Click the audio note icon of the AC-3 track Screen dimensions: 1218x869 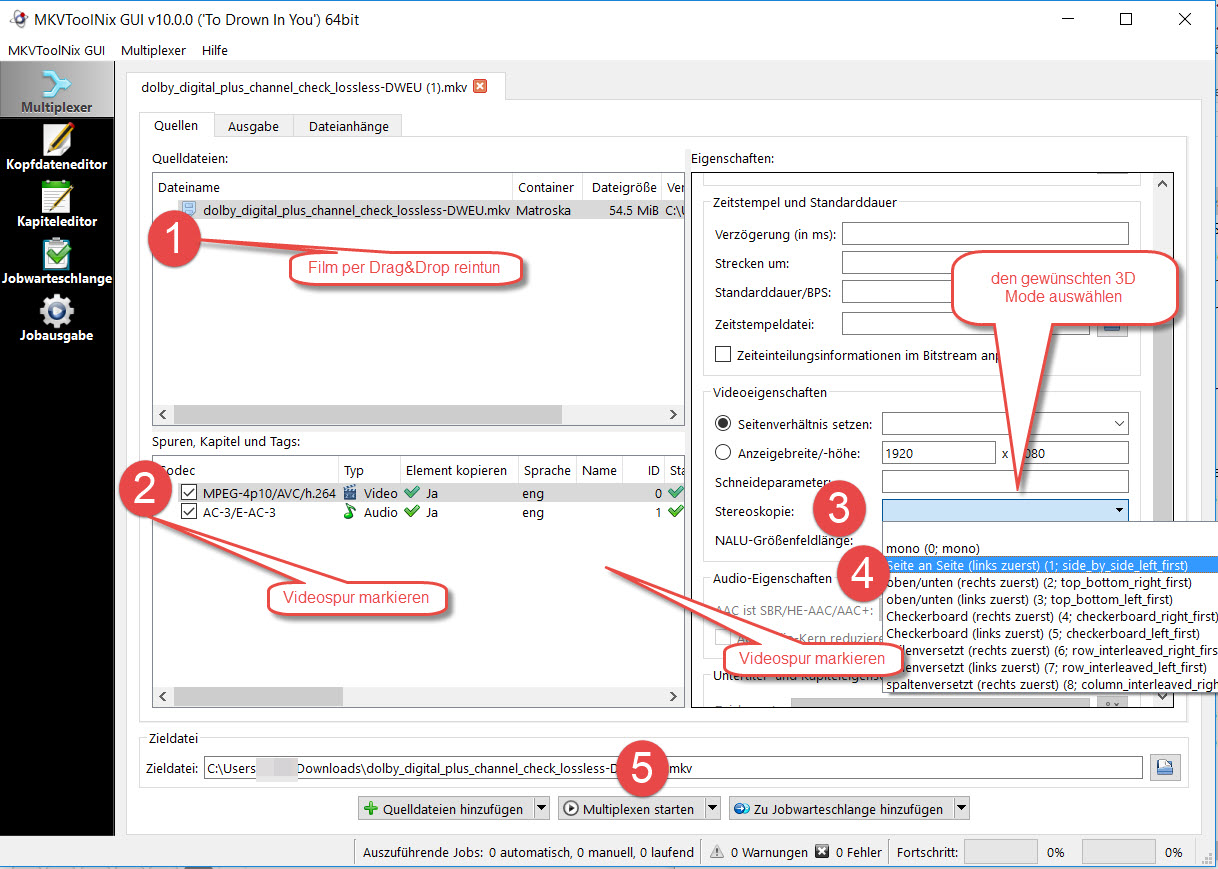(x=350, y=512)
